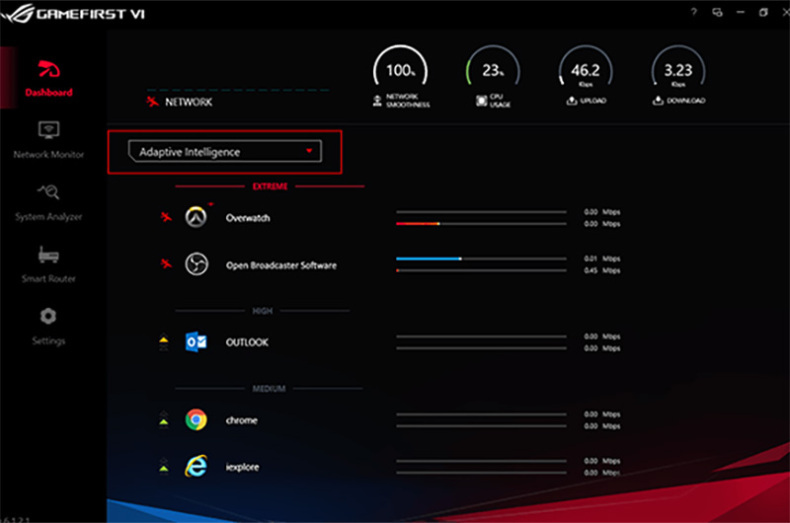The width and height of the screenshot is (790, 523).
Task: Click the NETWORK label icon
Action: pyautogui.click(x=152, y=102)
